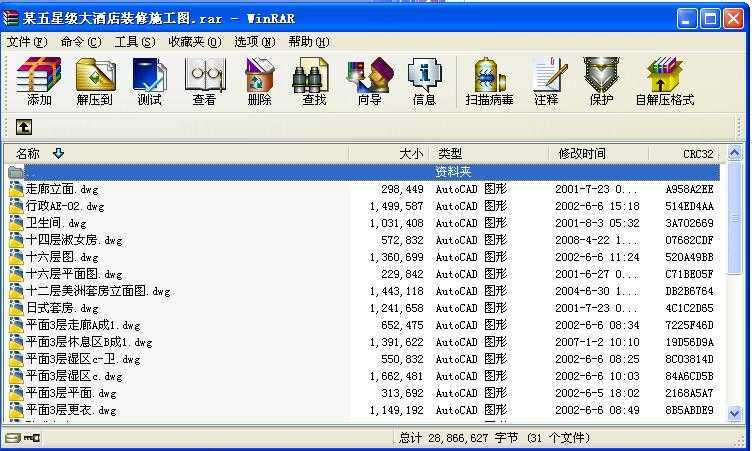Viewport: 752px width, 451px height.
Task: Click the window title bar text
Action: click(x=159, y=19)
